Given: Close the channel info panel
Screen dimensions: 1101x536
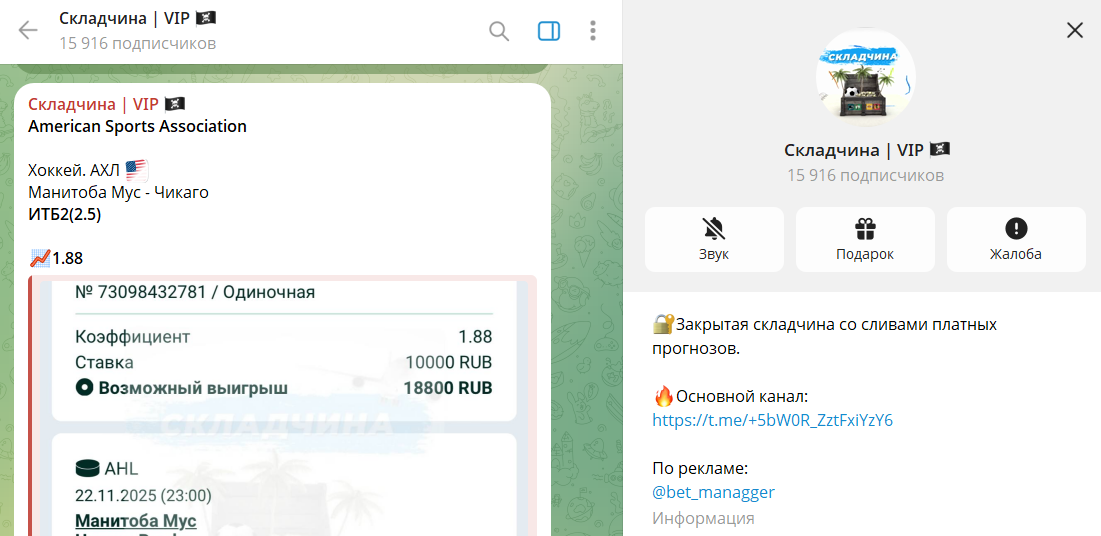Looking at the screenshot, I should (x=1075, y=30).
